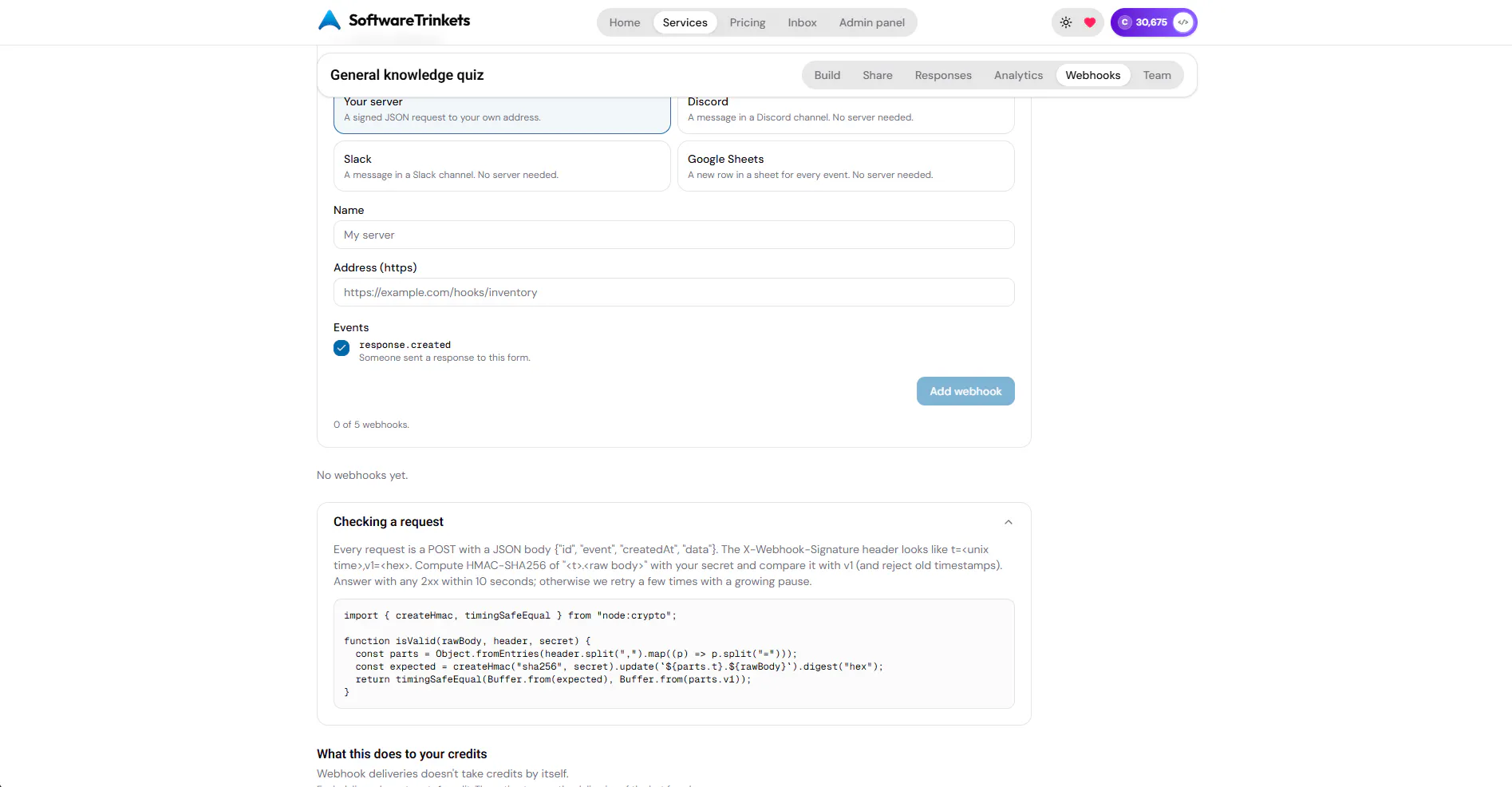Viewport: 1512px width, 787px height.
Task: Switch to the Team tab
Action: pos(1157,75)
